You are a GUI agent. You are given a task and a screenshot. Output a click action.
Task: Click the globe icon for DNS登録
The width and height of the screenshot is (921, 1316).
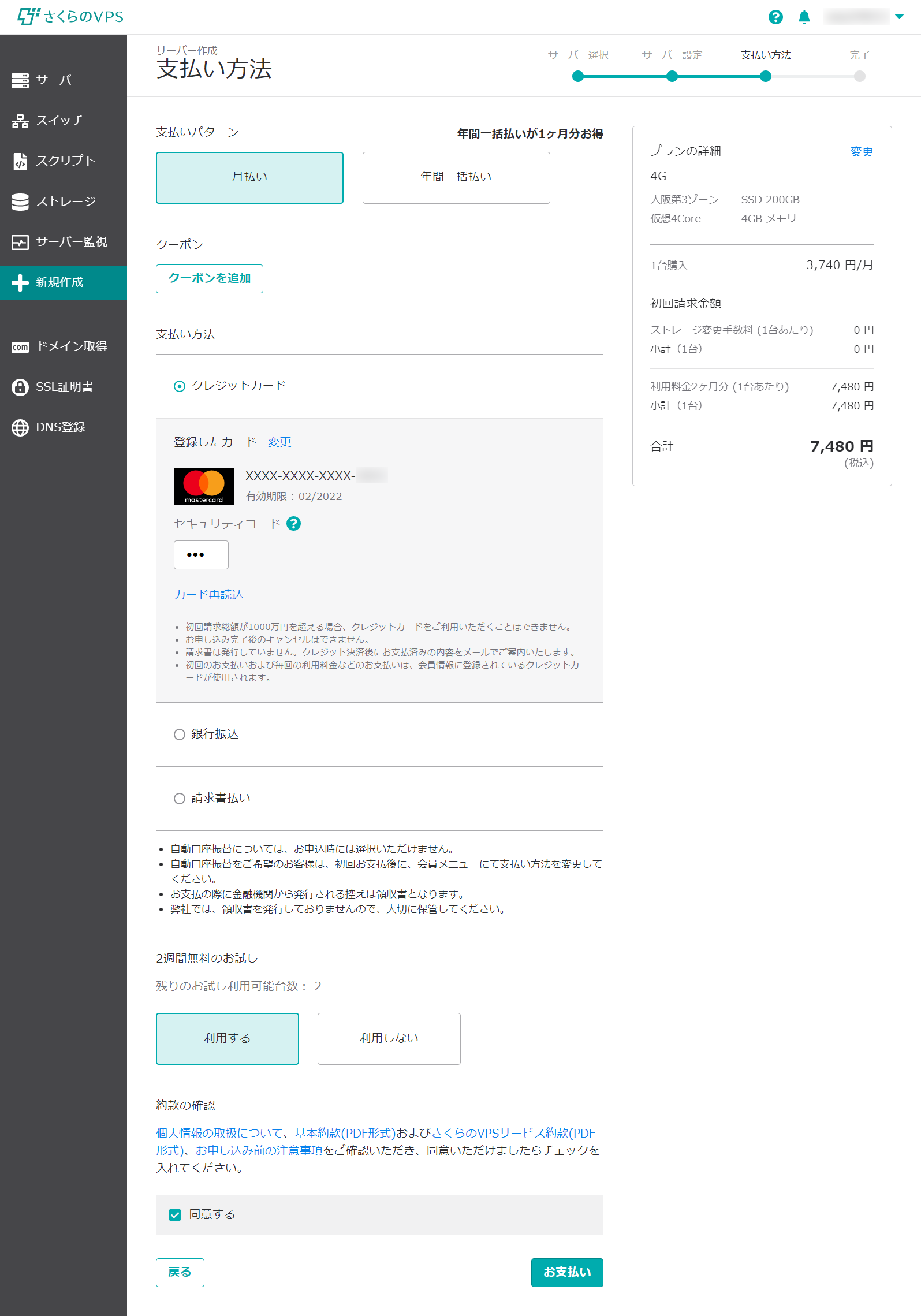pos(20,427)
